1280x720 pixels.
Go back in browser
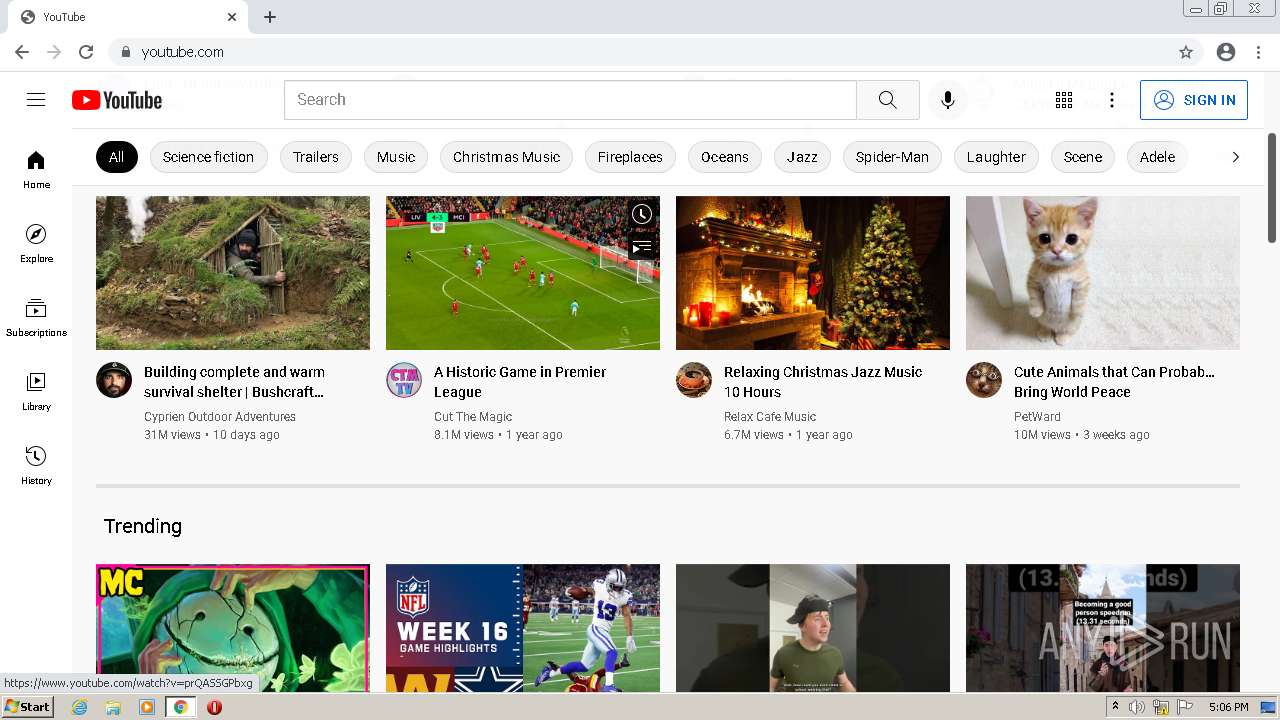pyautogui.click(x=22, y=52)
